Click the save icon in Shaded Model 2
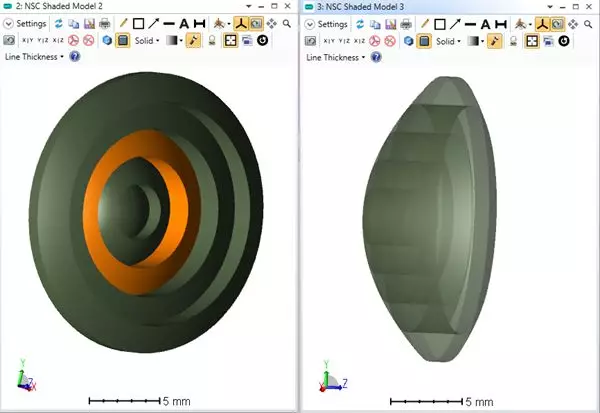 88,23
